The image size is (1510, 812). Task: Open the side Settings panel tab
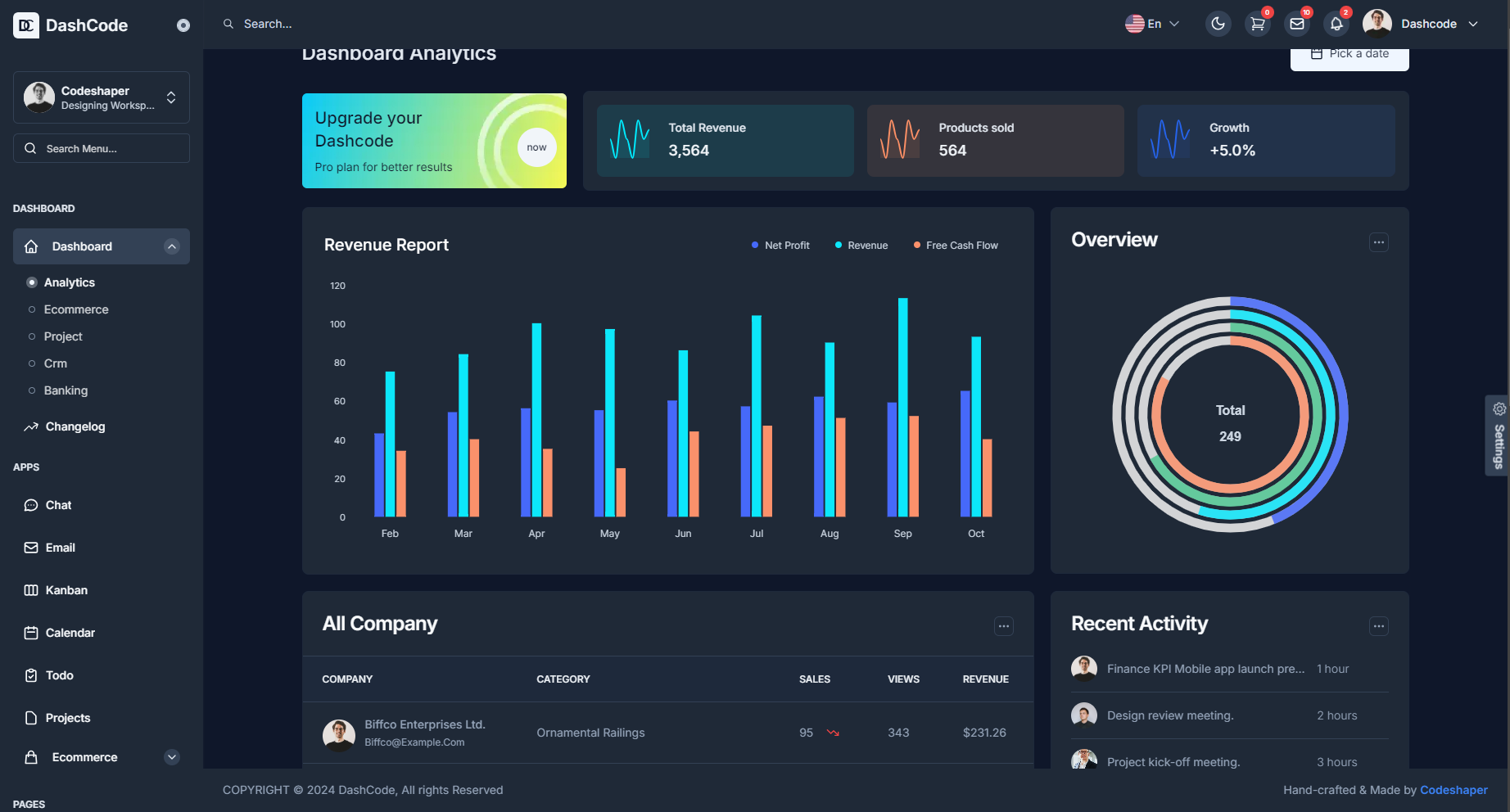point(1498,435)
